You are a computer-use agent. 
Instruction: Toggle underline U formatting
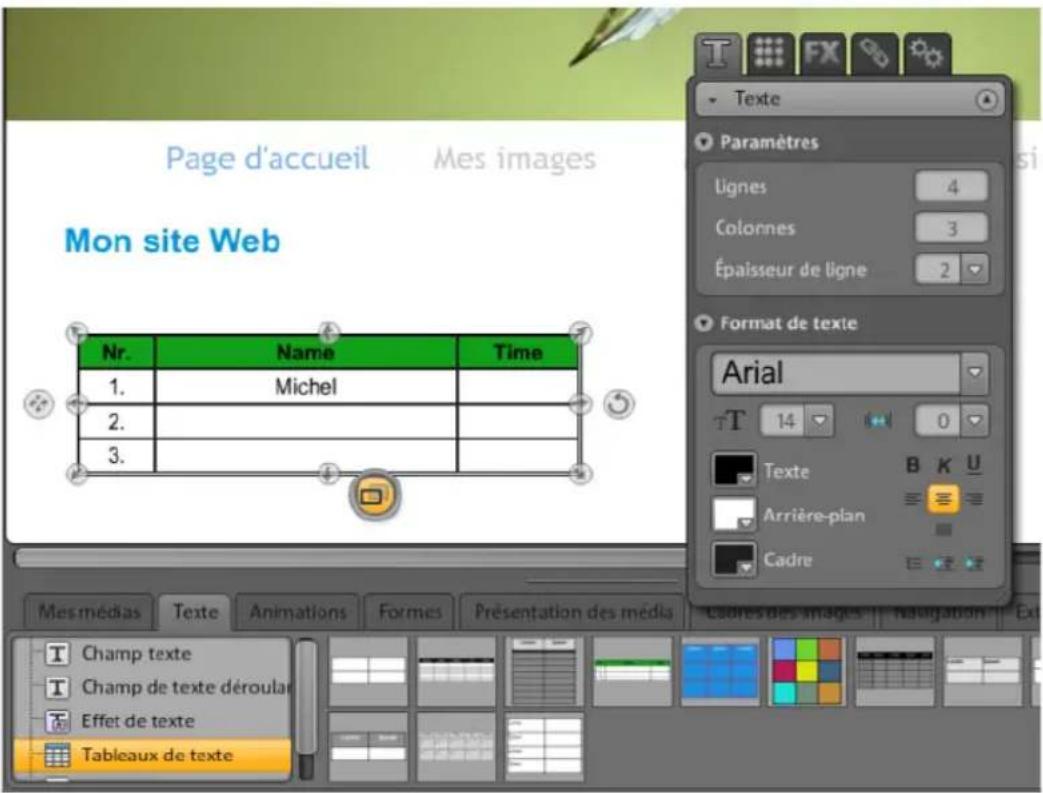(973, 464)
